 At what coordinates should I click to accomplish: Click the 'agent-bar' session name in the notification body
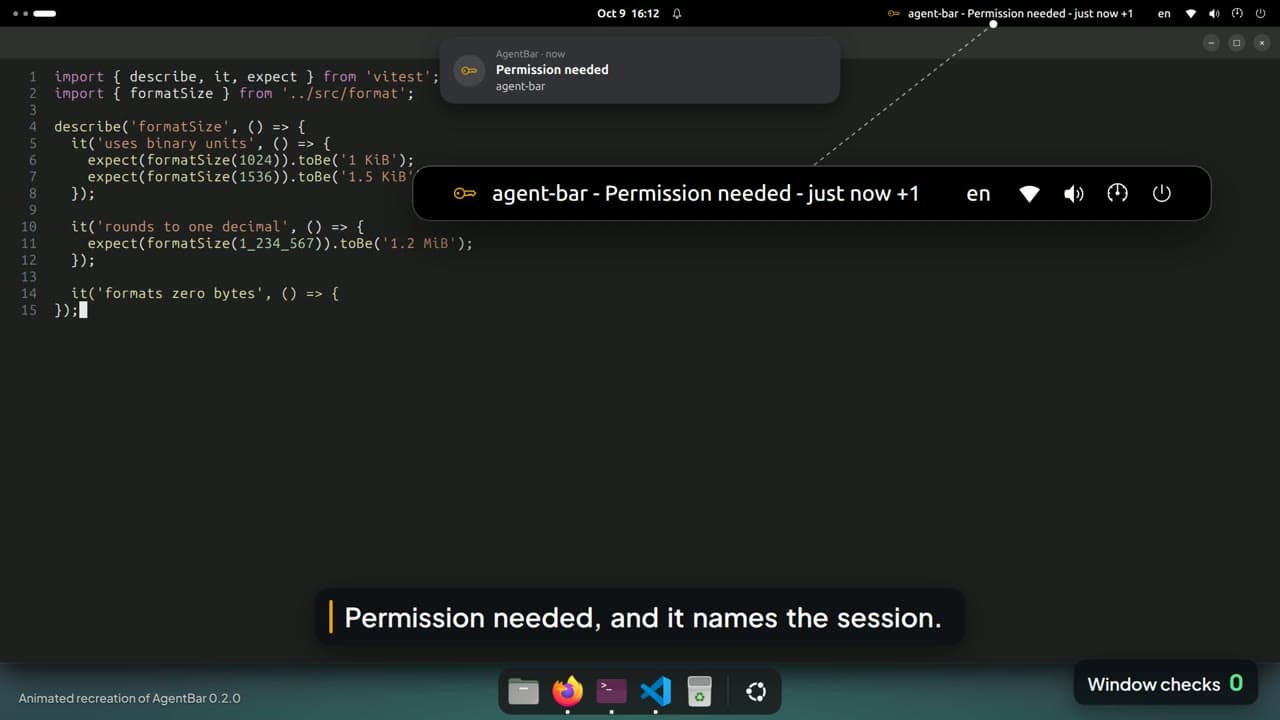tap(520, 86)
